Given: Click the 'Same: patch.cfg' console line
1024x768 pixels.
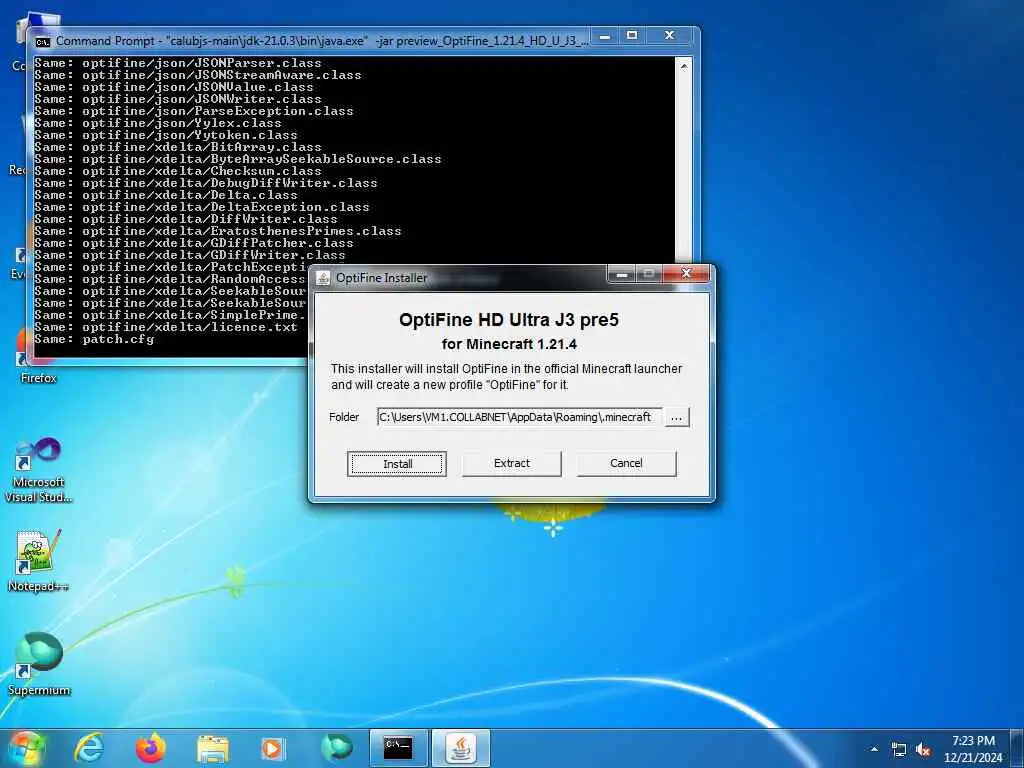Looking at the screenshot, I should (x=94, y=339).
